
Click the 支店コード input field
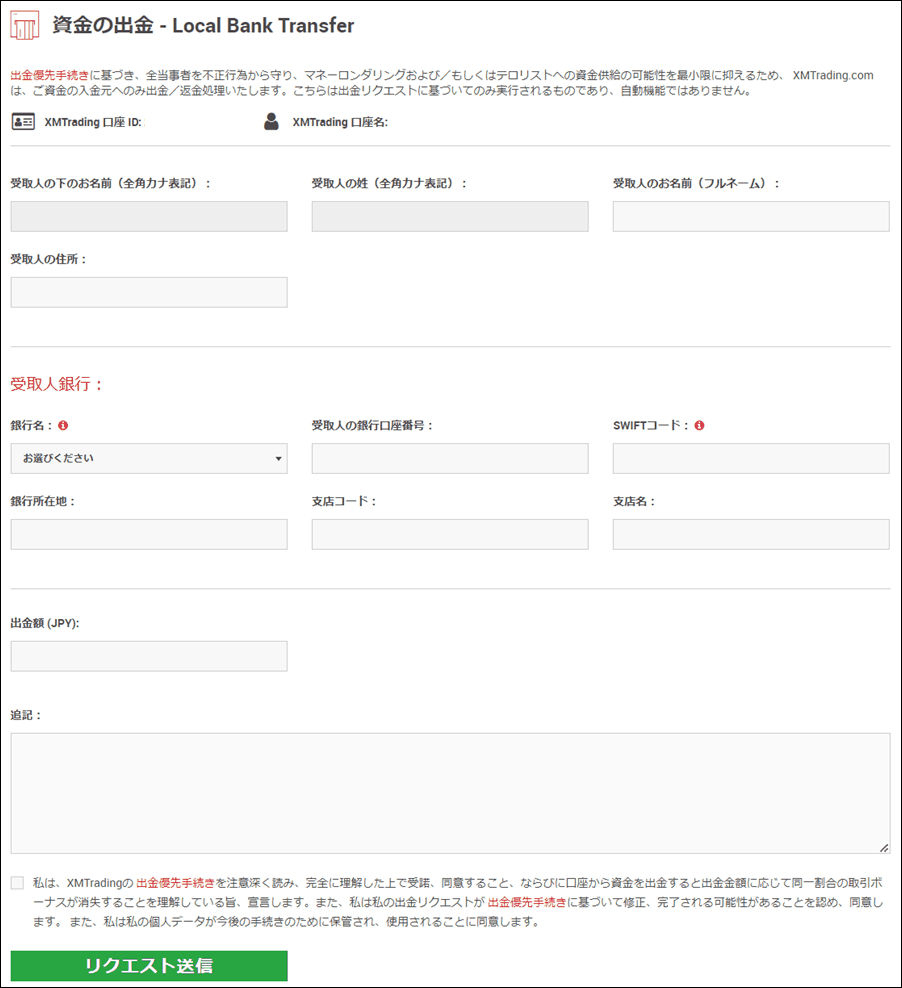click(x=450, y=534)
